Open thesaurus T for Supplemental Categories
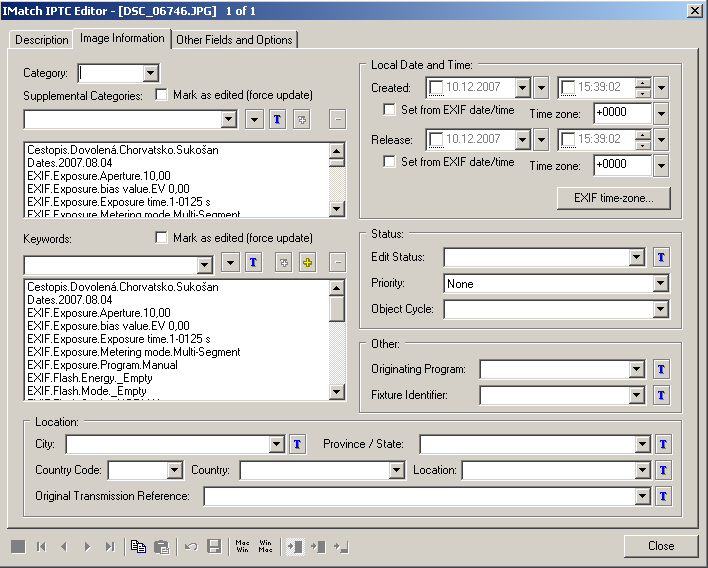This screenshot has height=568, width=708. pos(277,120)
